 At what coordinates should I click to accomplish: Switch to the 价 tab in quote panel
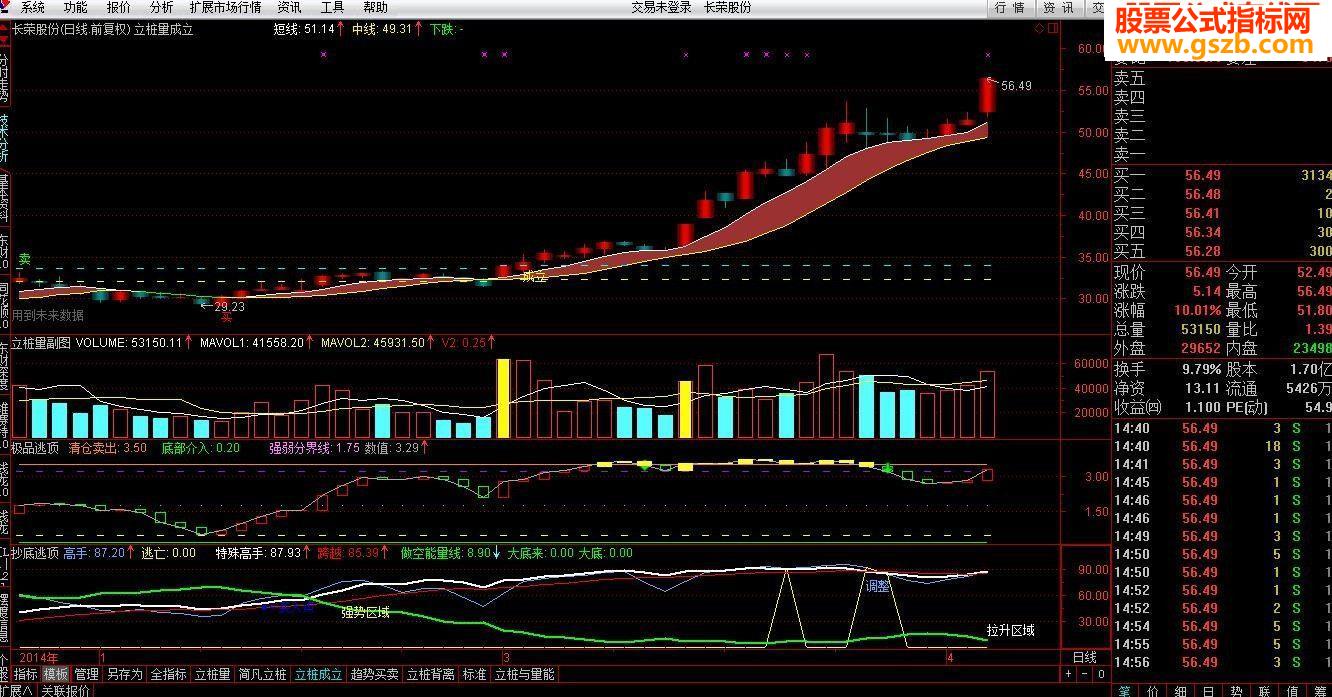(1152, 690)
